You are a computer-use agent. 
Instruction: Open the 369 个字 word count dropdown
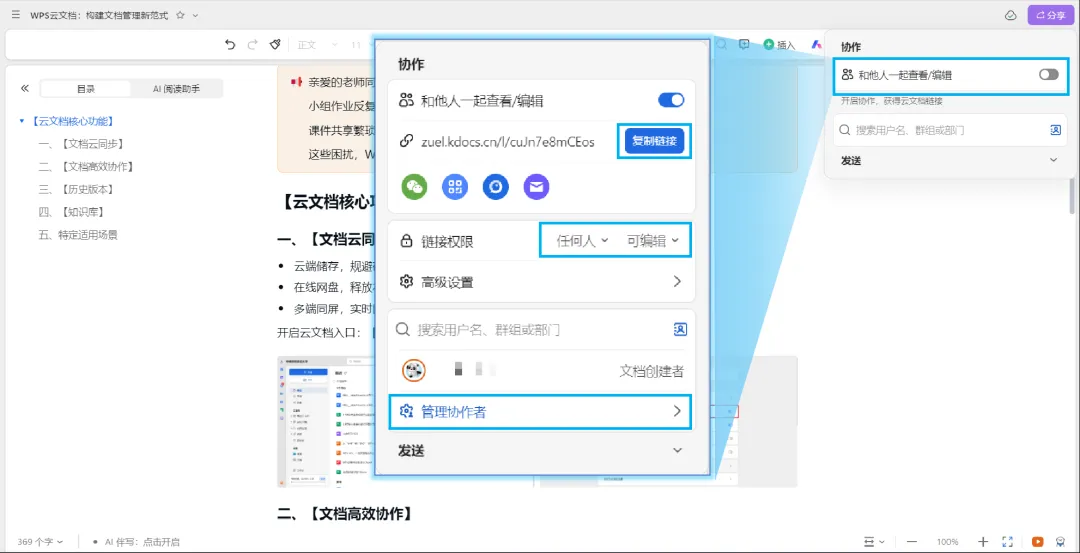tap(41, 542)
